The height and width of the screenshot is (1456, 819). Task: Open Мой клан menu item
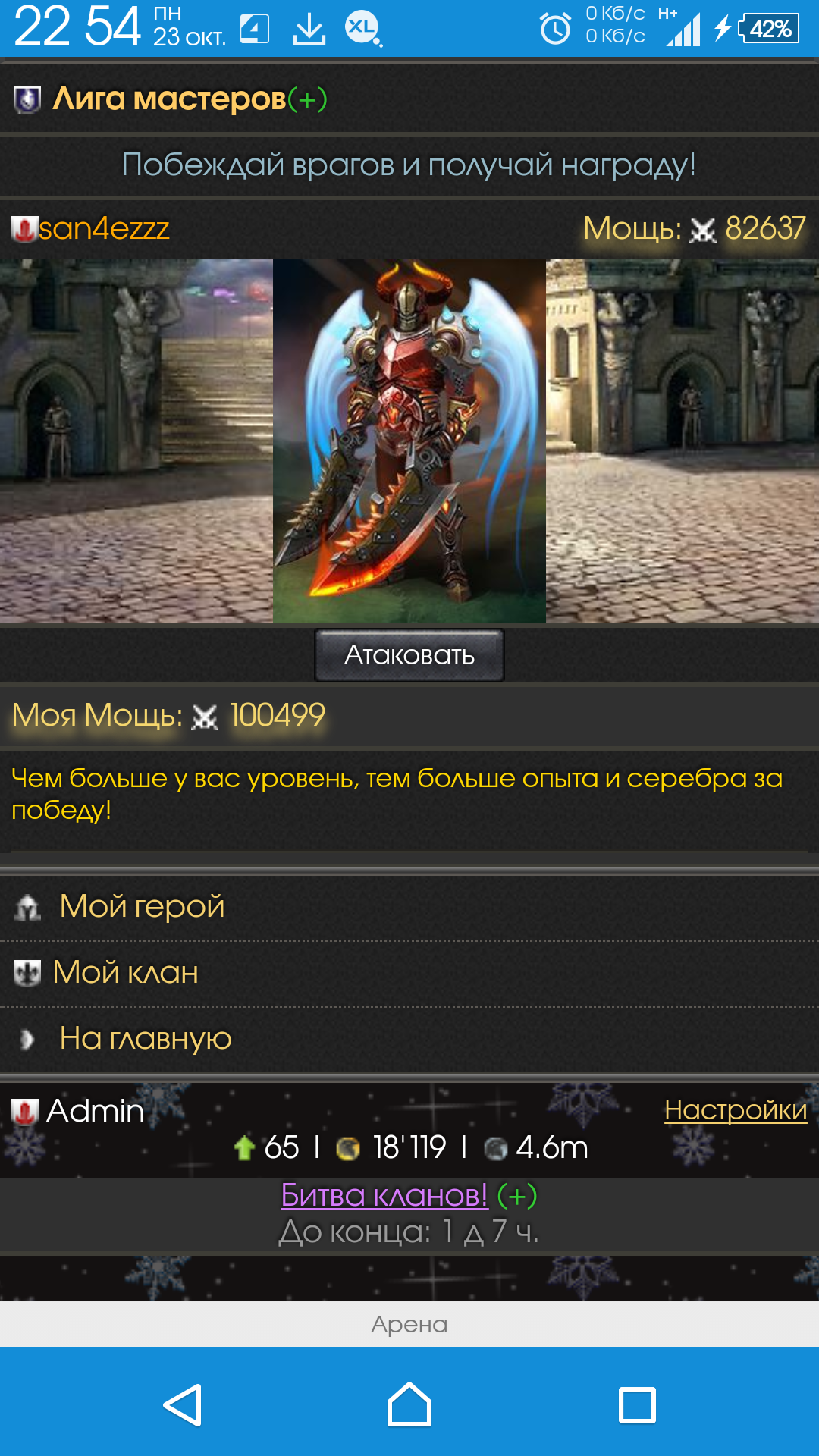point(125,972)
